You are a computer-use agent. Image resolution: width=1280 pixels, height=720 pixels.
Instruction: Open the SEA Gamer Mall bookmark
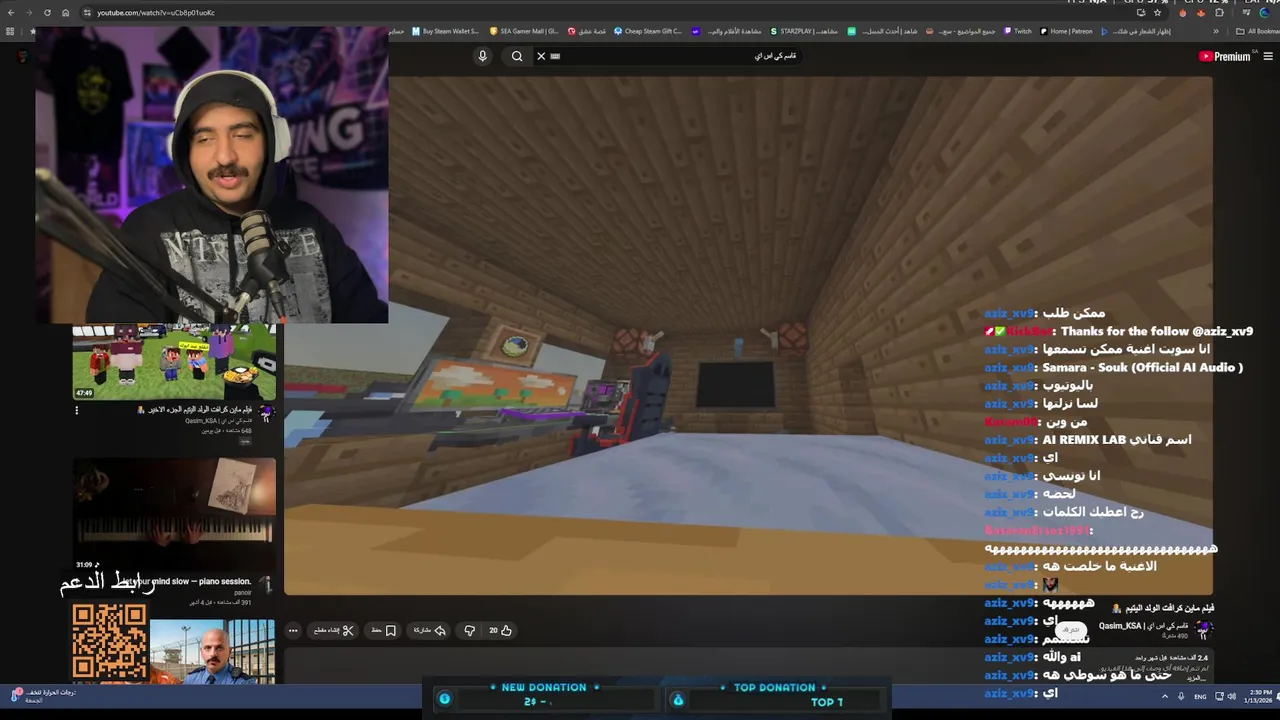pos(523,31)
